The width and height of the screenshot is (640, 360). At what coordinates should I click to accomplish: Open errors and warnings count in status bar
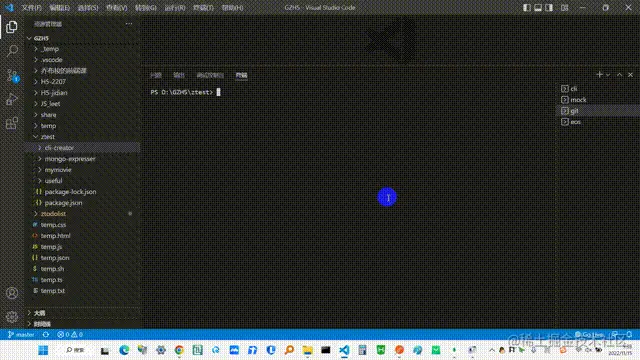tap(70, 334)
